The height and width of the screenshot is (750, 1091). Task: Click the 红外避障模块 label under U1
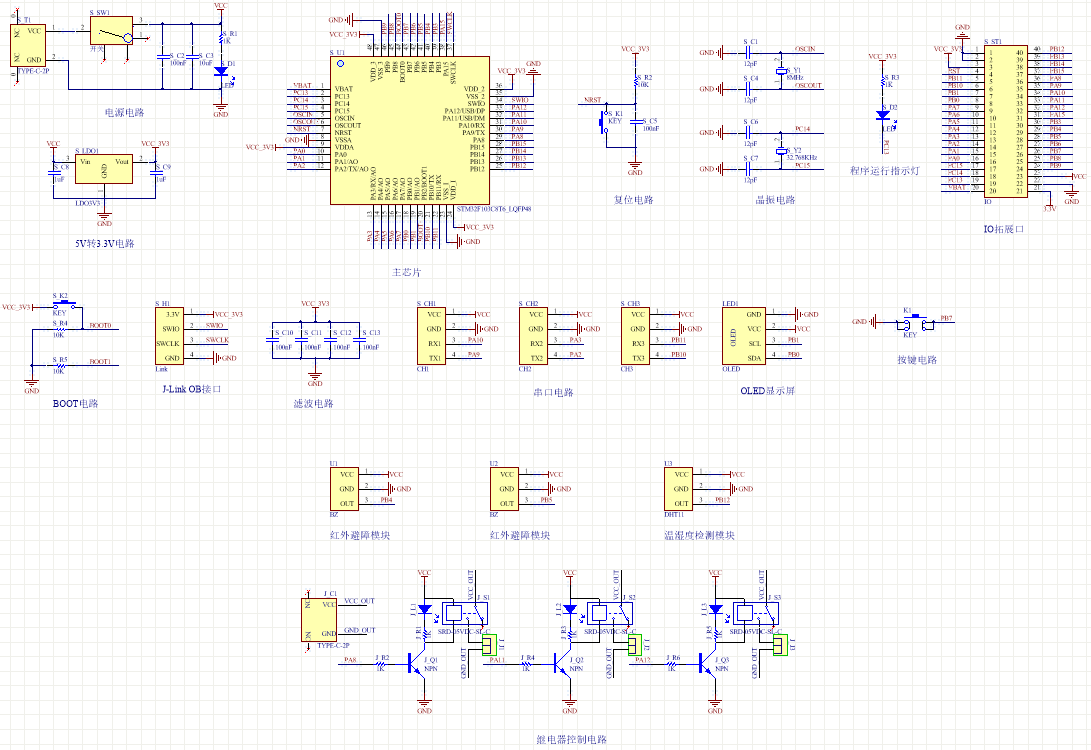360,535
